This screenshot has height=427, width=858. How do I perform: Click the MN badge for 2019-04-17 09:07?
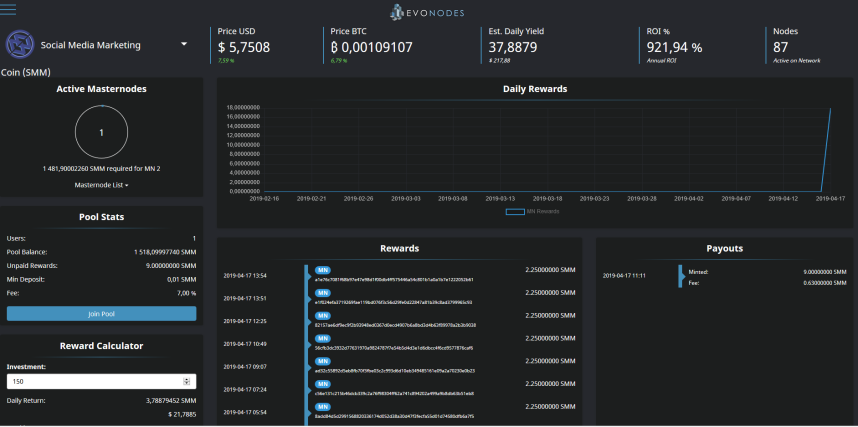pos(323,361)
